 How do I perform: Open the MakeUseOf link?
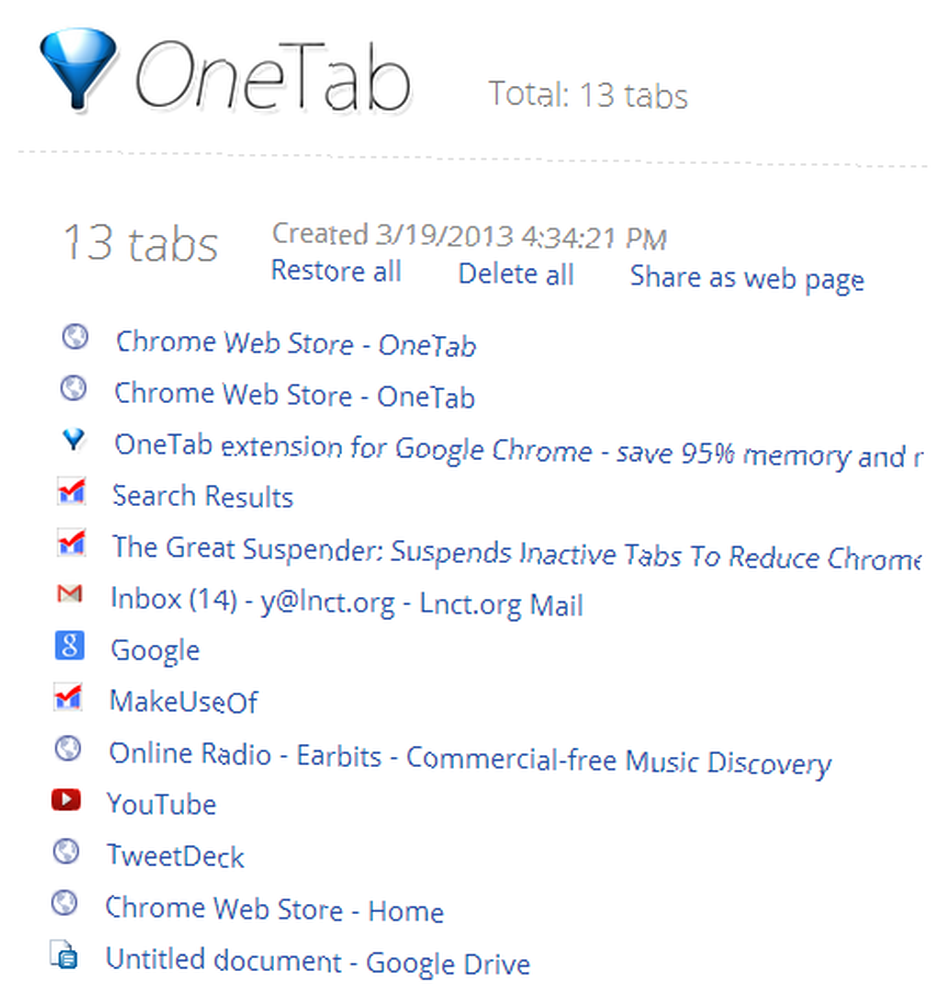point(184,702)
